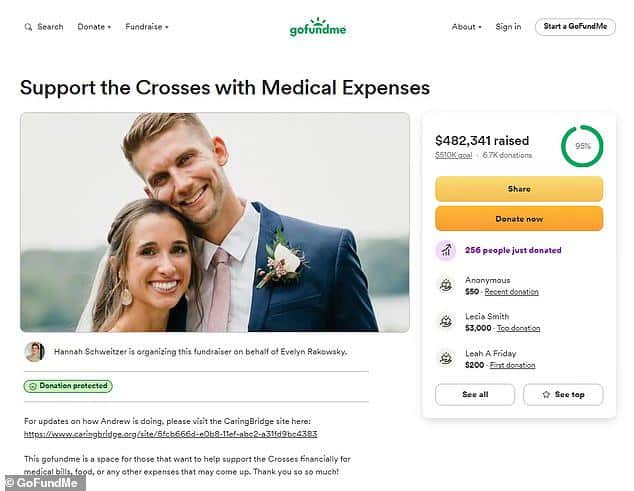634x491 pixels.
Task: Click the Donation protected shield badge
Action: pos(68,385)
